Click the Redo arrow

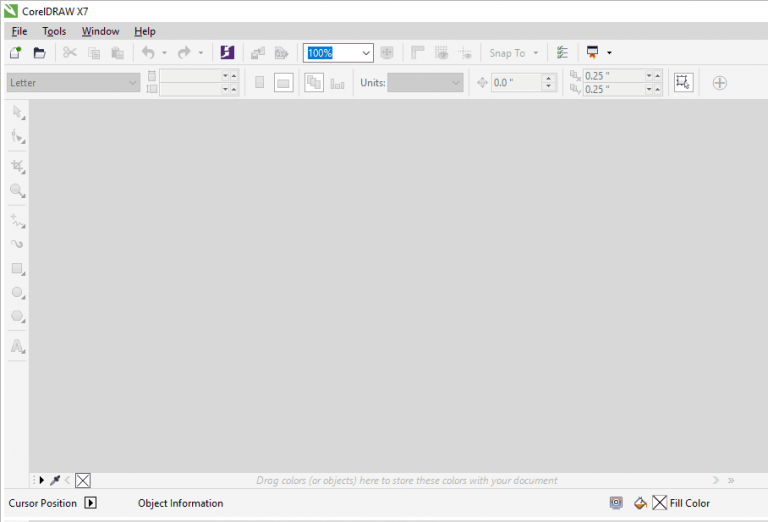[184, 52]
